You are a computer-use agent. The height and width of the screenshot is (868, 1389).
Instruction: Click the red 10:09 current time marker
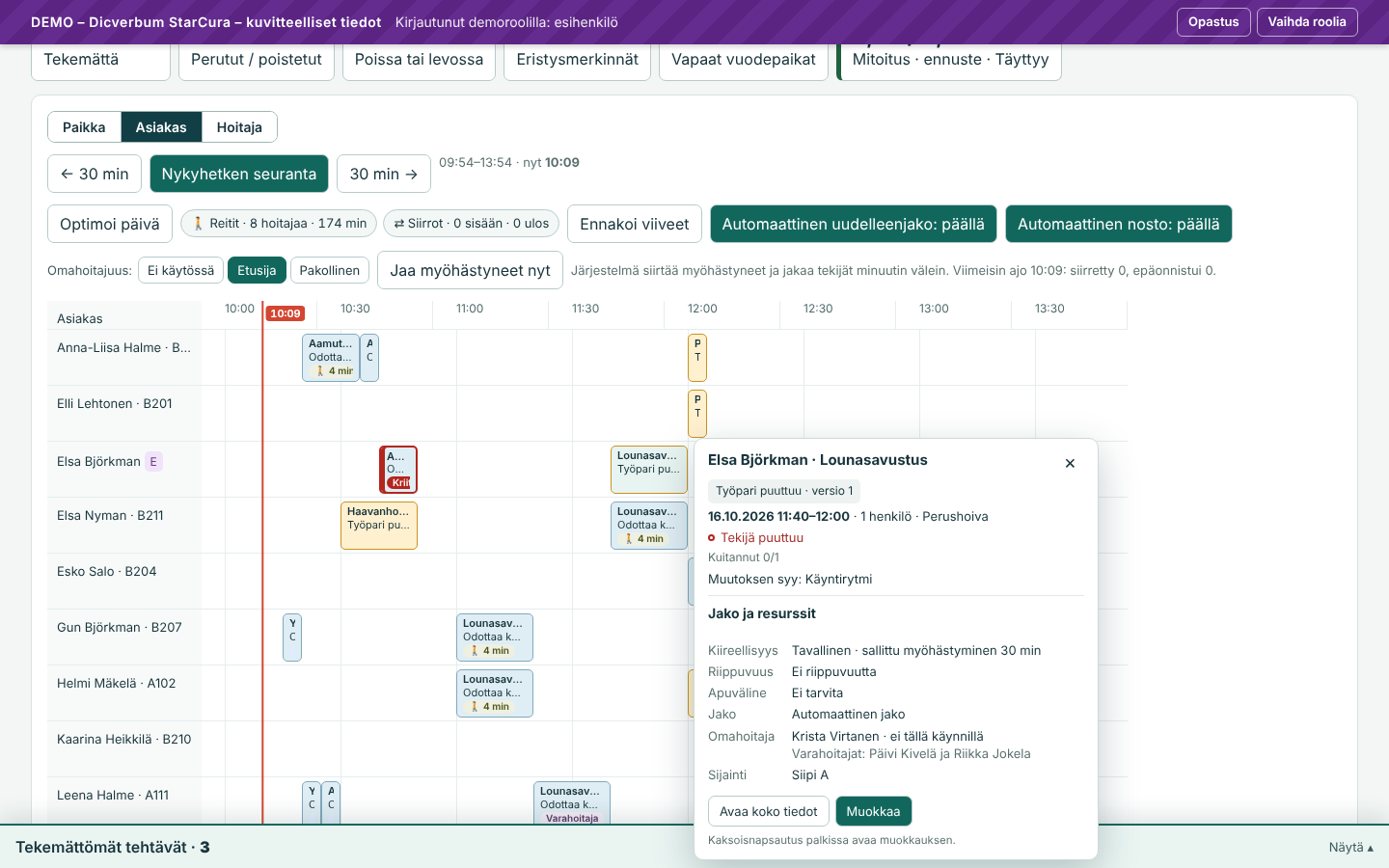point(286,313)
